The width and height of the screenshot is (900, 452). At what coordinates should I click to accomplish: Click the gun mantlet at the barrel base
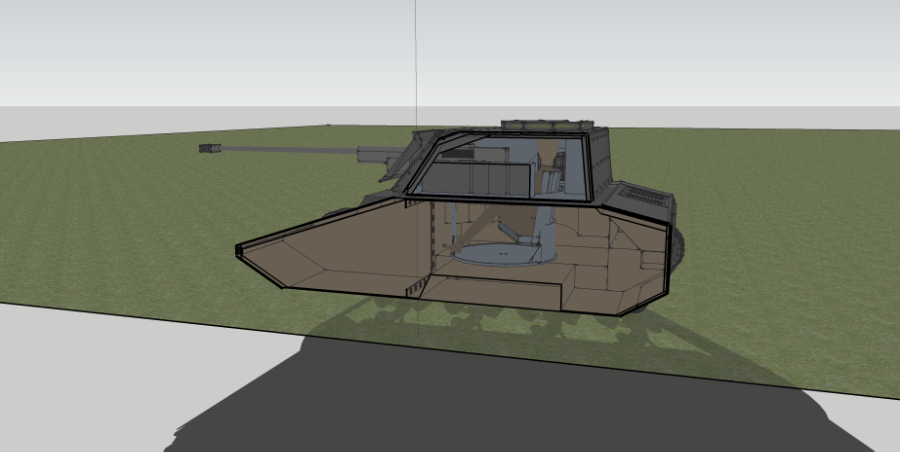(373, 156)
